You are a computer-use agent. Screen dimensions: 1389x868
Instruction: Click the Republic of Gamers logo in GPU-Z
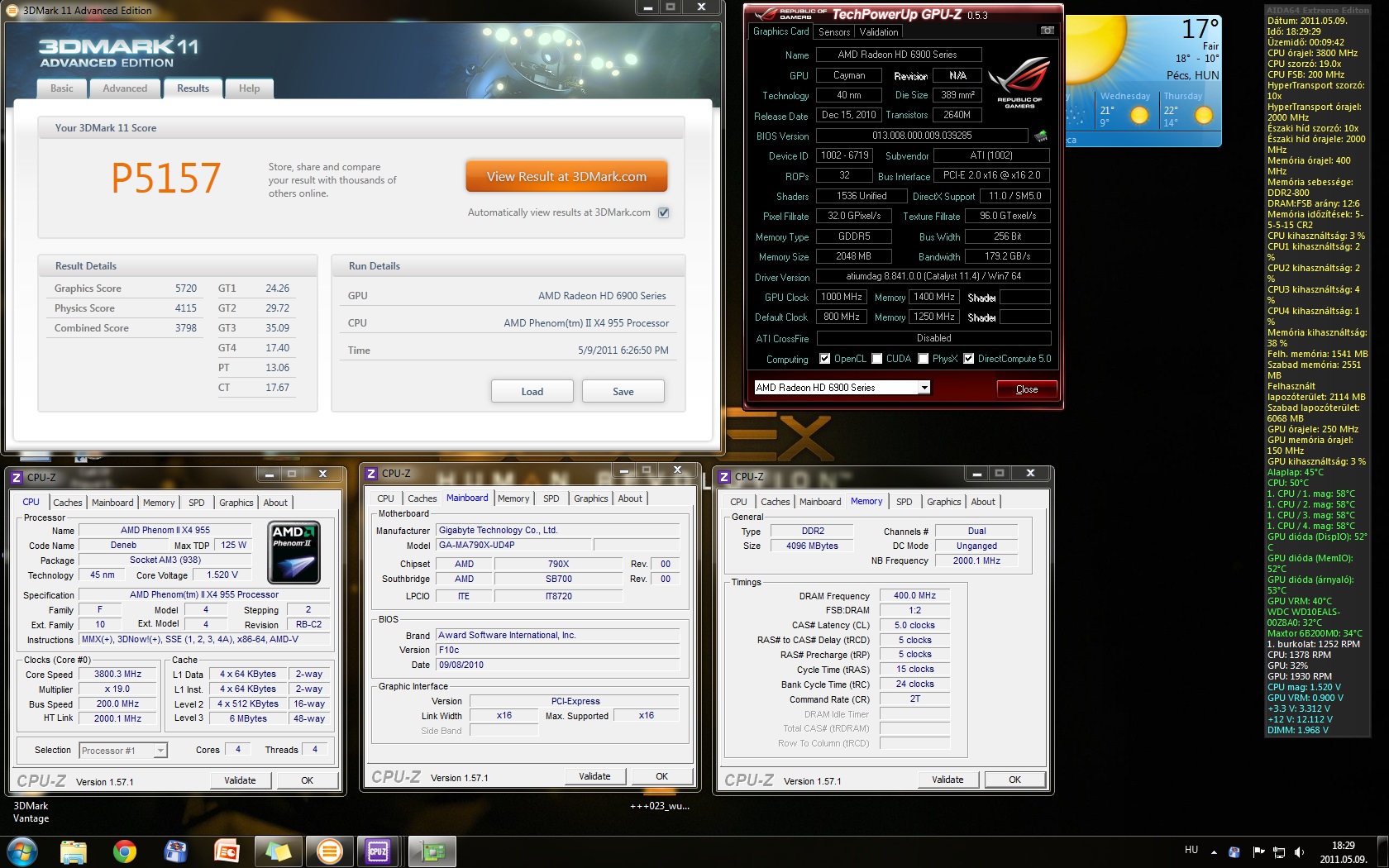pos(1020,83)
